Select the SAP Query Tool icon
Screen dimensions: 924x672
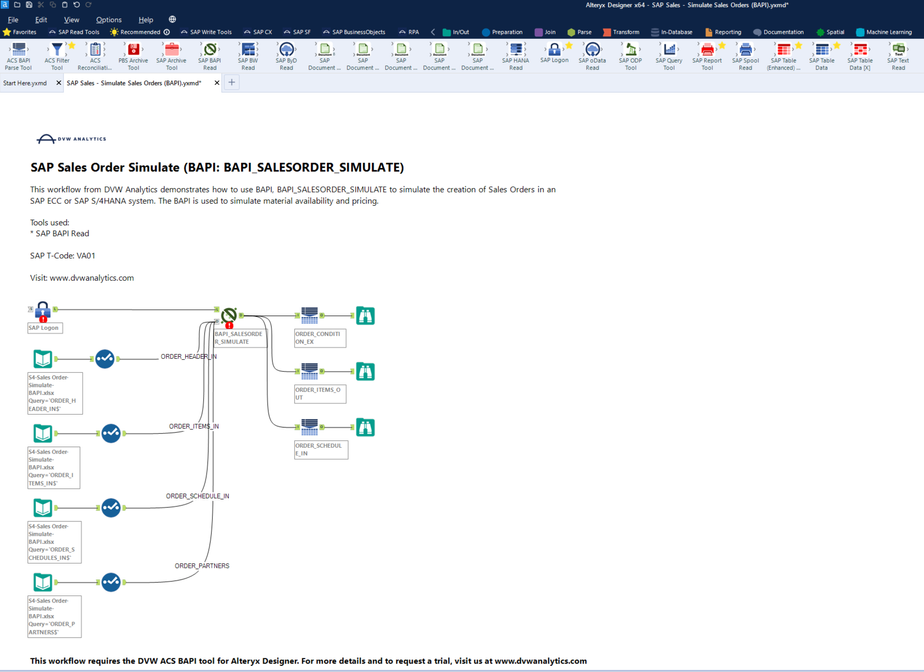point(669,57)
